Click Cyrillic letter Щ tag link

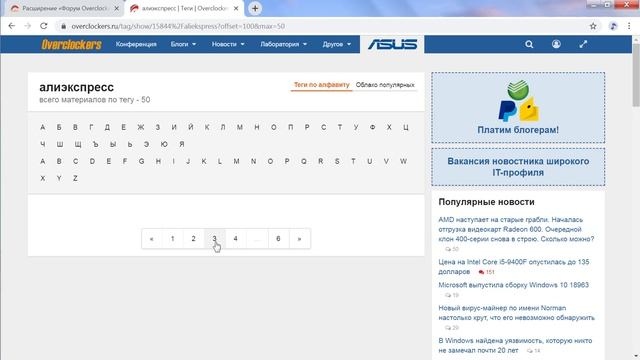pyautogui.click(x=78, y=144)
